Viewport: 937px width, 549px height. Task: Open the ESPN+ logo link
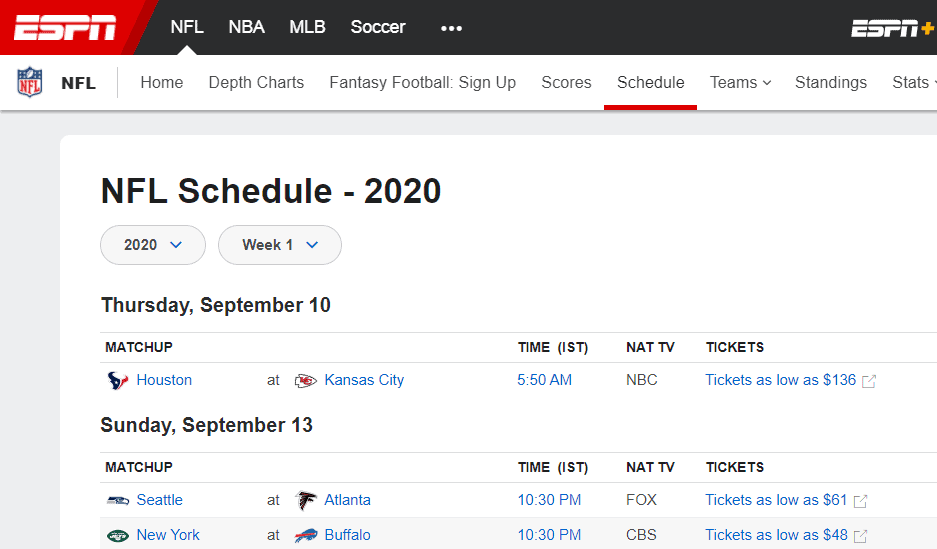click(x=893, y=28)
